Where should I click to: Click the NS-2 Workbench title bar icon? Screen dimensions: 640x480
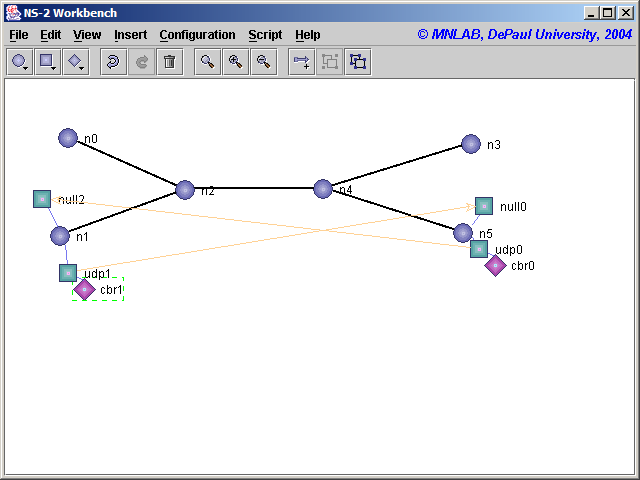tap(13, 13)
